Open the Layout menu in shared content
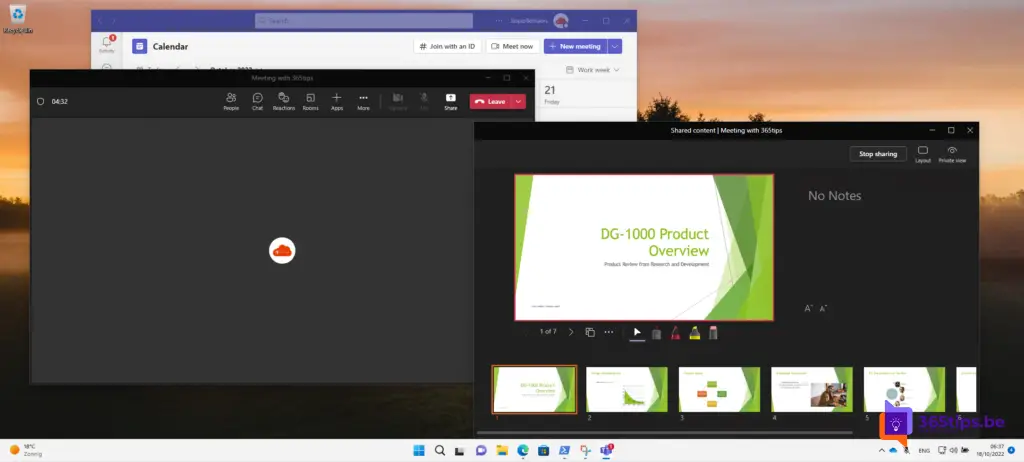The height and width of the screenshot is (462, 1024). point(922,154)
